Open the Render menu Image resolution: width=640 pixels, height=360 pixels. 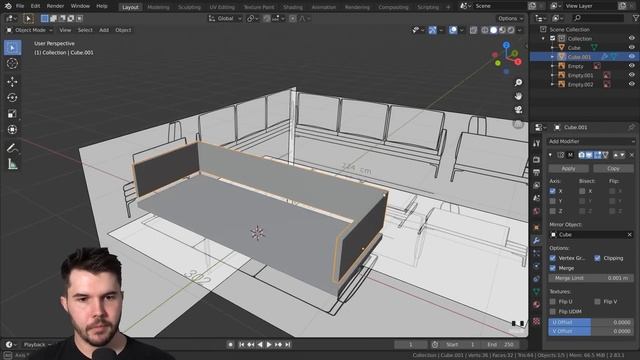pyautogui.click(x=55, y=6)
